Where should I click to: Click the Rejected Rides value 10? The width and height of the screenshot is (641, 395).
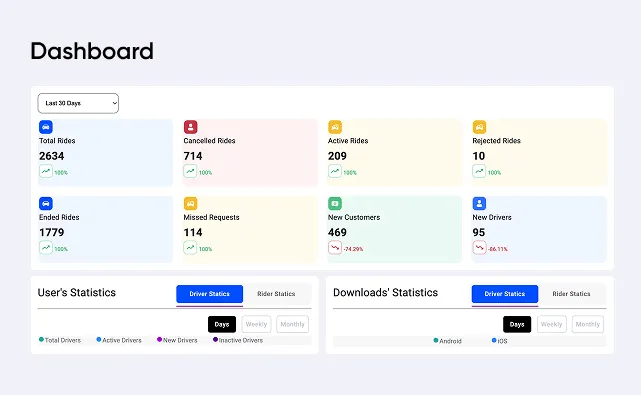[x=479, y=156]
